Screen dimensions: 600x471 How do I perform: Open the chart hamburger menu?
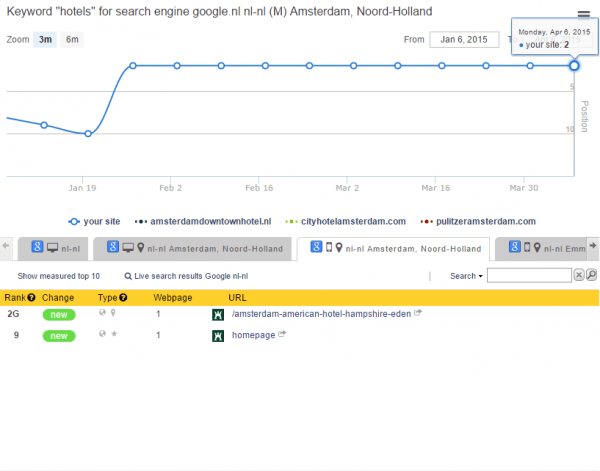584,15
